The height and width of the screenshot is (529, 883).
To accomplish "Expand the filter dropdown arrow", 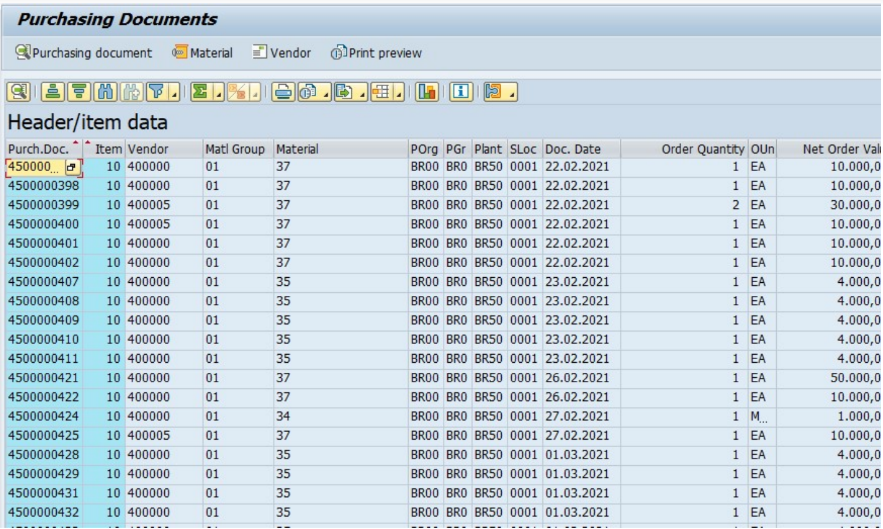I will [174, 92].
